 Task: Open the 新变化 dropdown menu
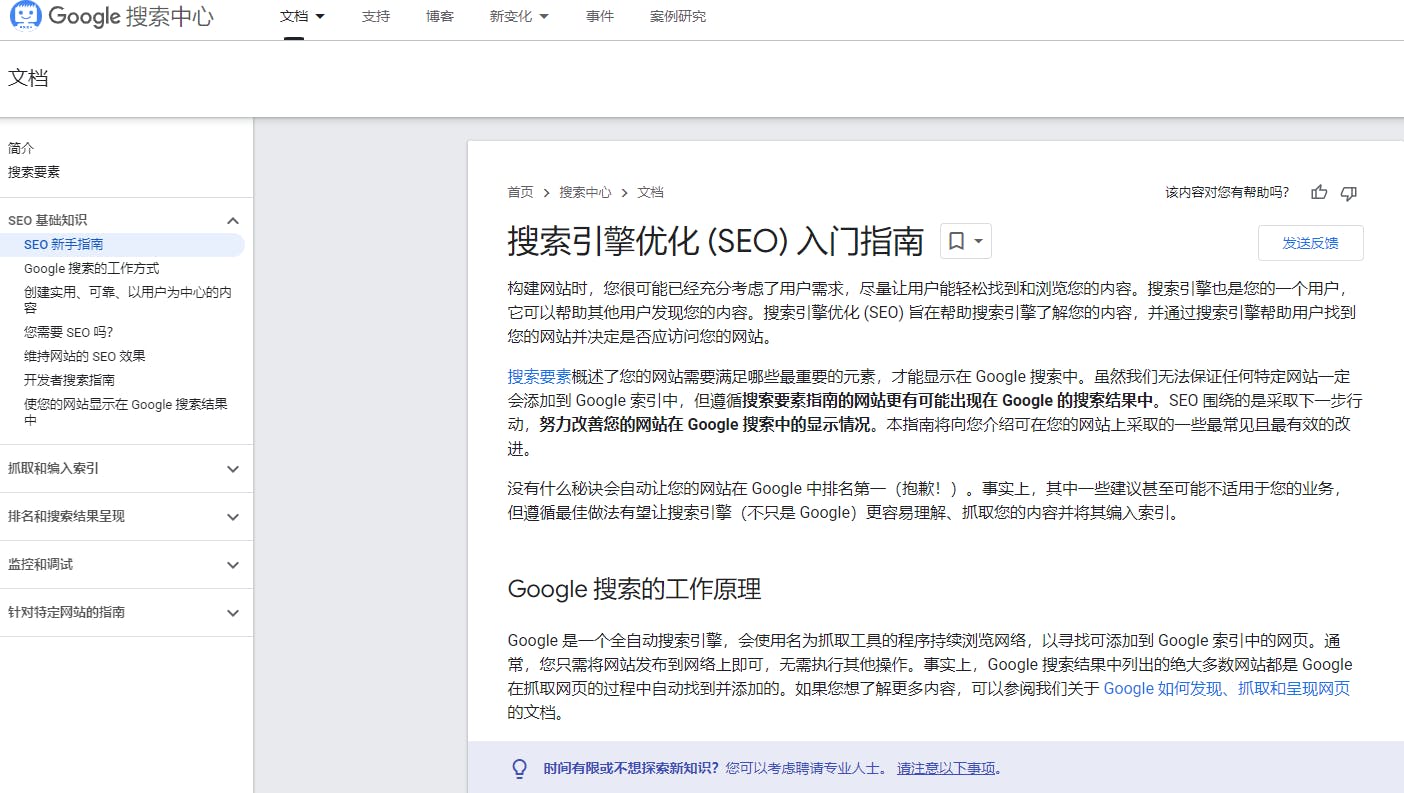(x=518, y=17)
